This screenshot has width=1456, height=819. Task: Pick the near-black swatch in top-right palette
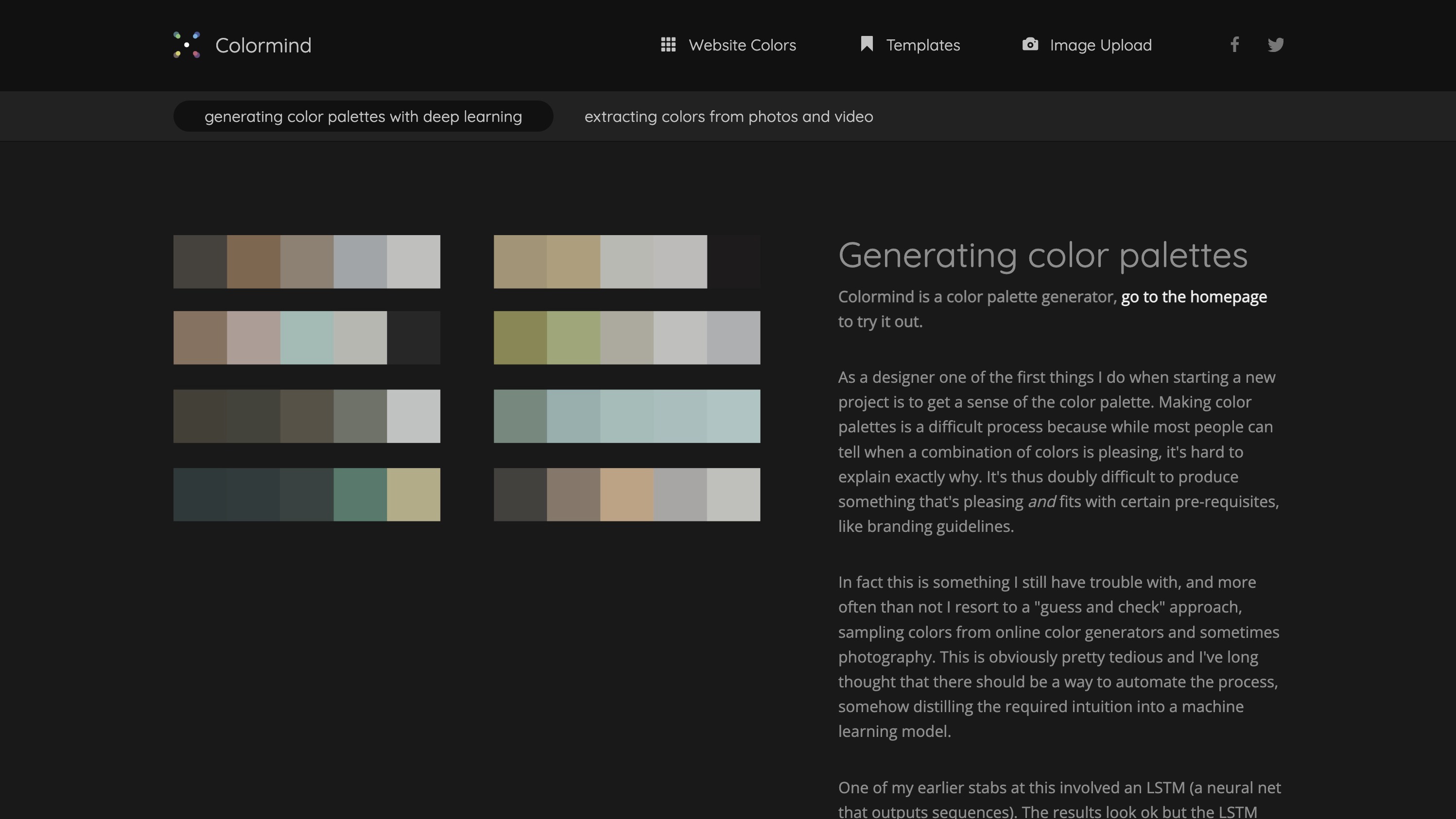734,261
